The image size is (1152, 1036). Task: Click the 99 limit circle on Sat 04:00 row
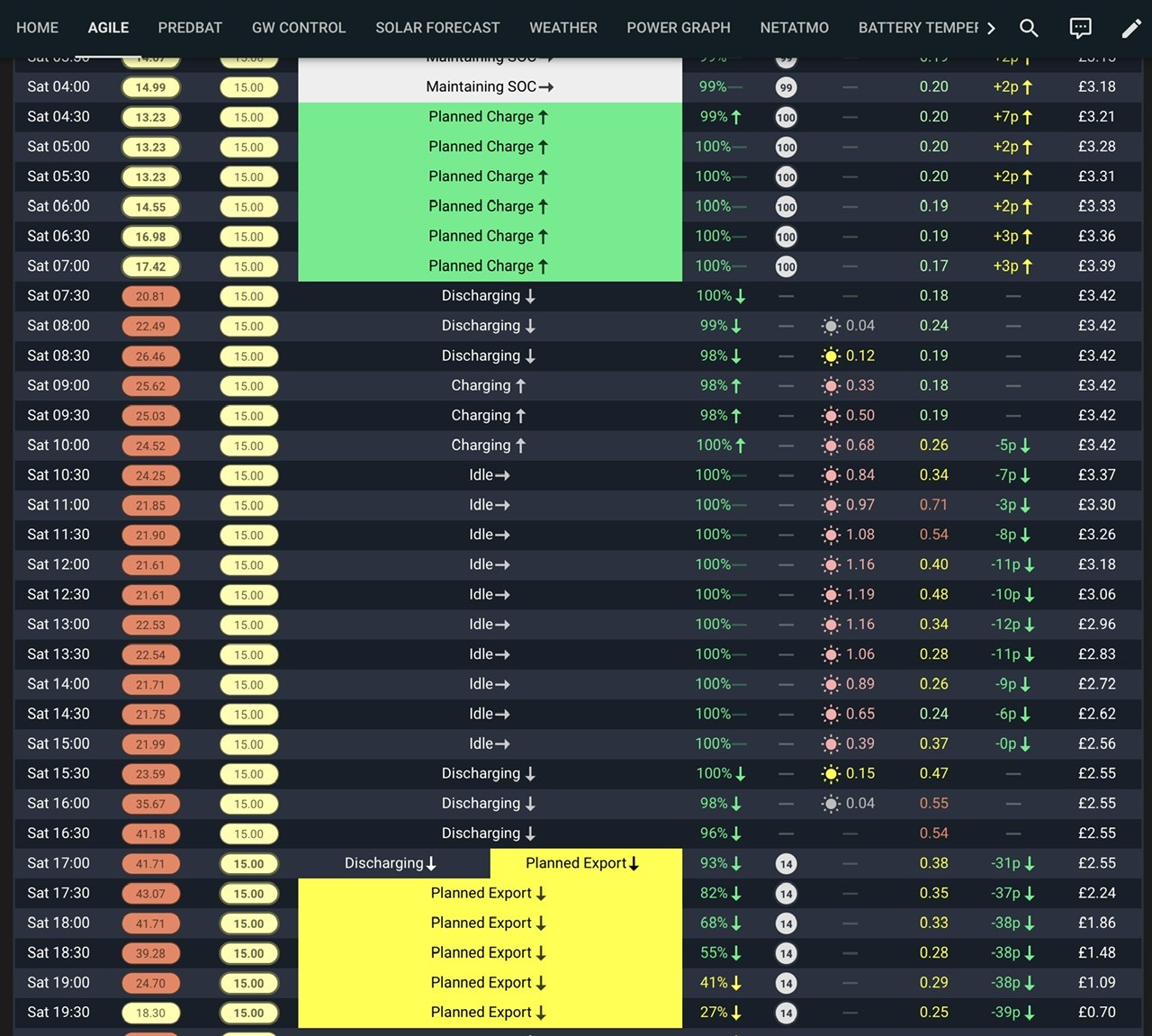(786, 87)
